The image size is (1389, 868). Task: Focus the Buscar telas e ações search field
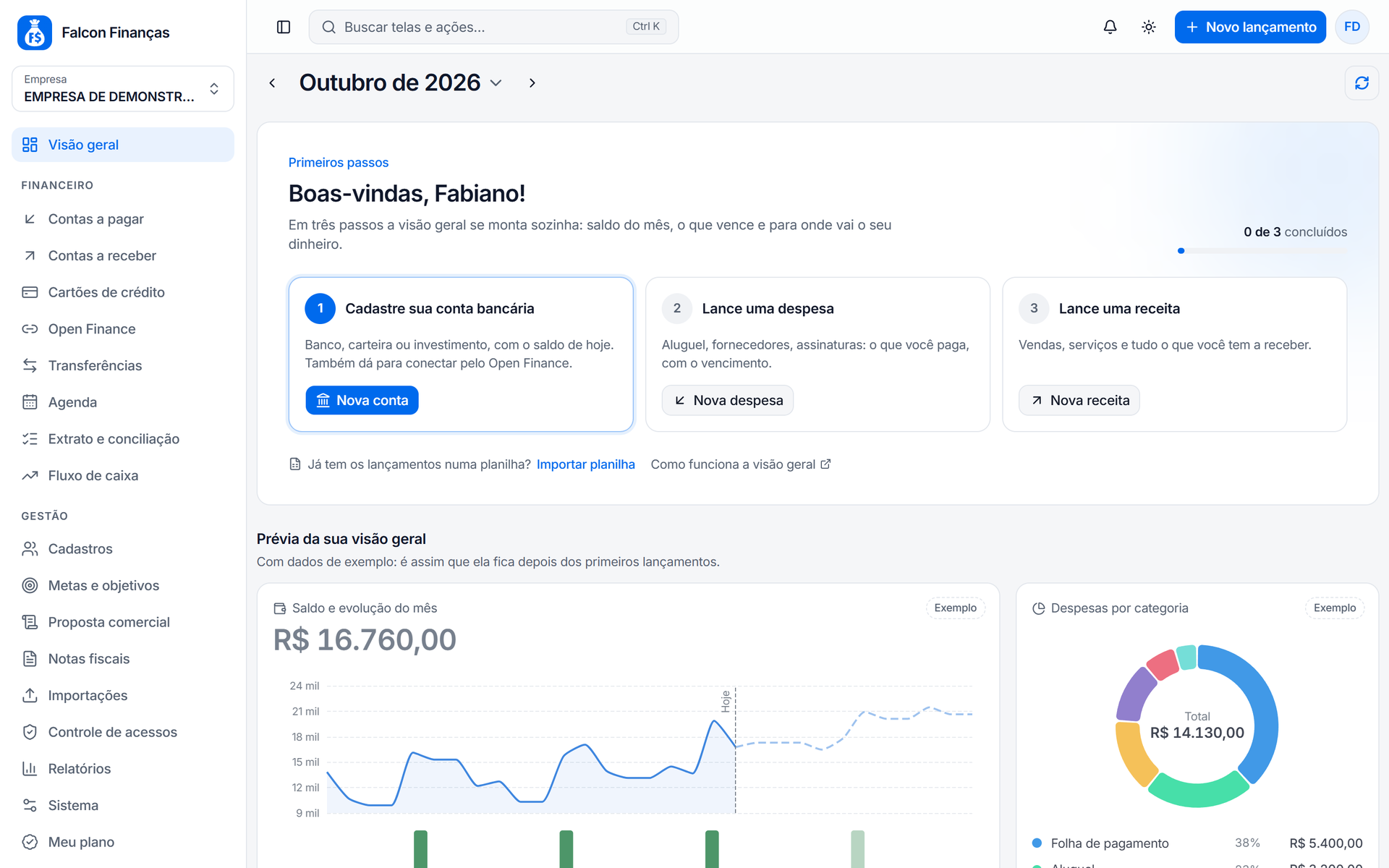coord(493,27)
